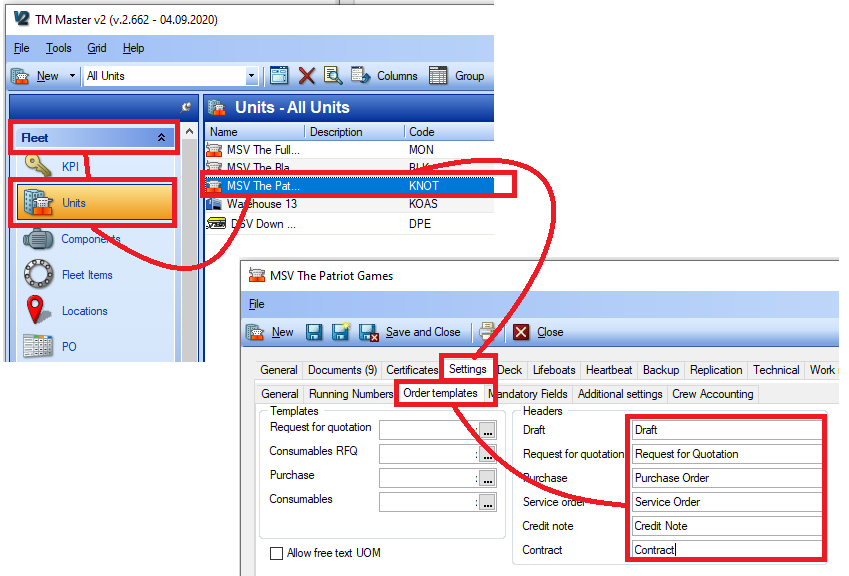Collapse the Fleet section in the sidebar

[x=161, y=138]
